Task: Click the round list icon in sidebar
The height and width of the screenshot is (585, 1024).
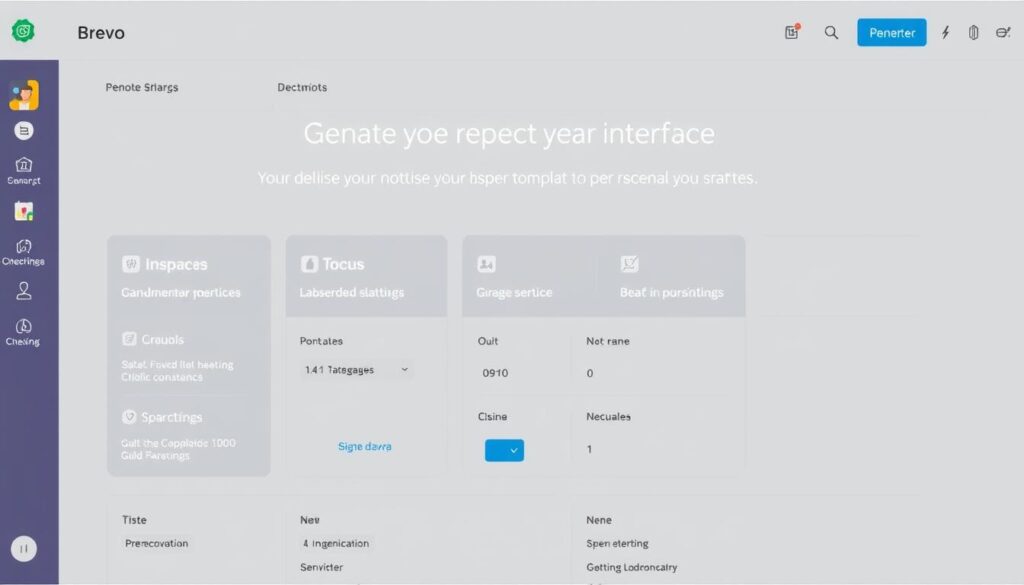Action: [24, 131]
